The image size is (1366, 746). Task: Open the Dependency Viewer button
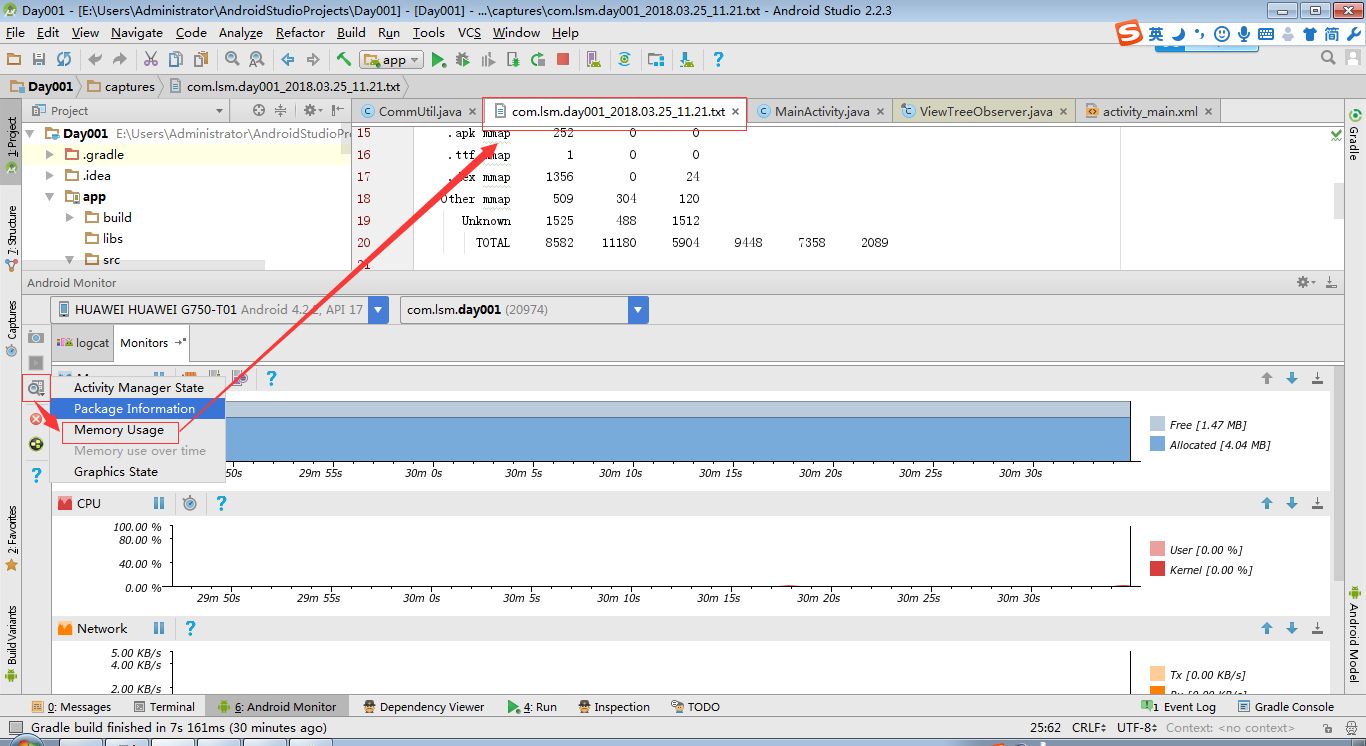[x=423, y=706]
